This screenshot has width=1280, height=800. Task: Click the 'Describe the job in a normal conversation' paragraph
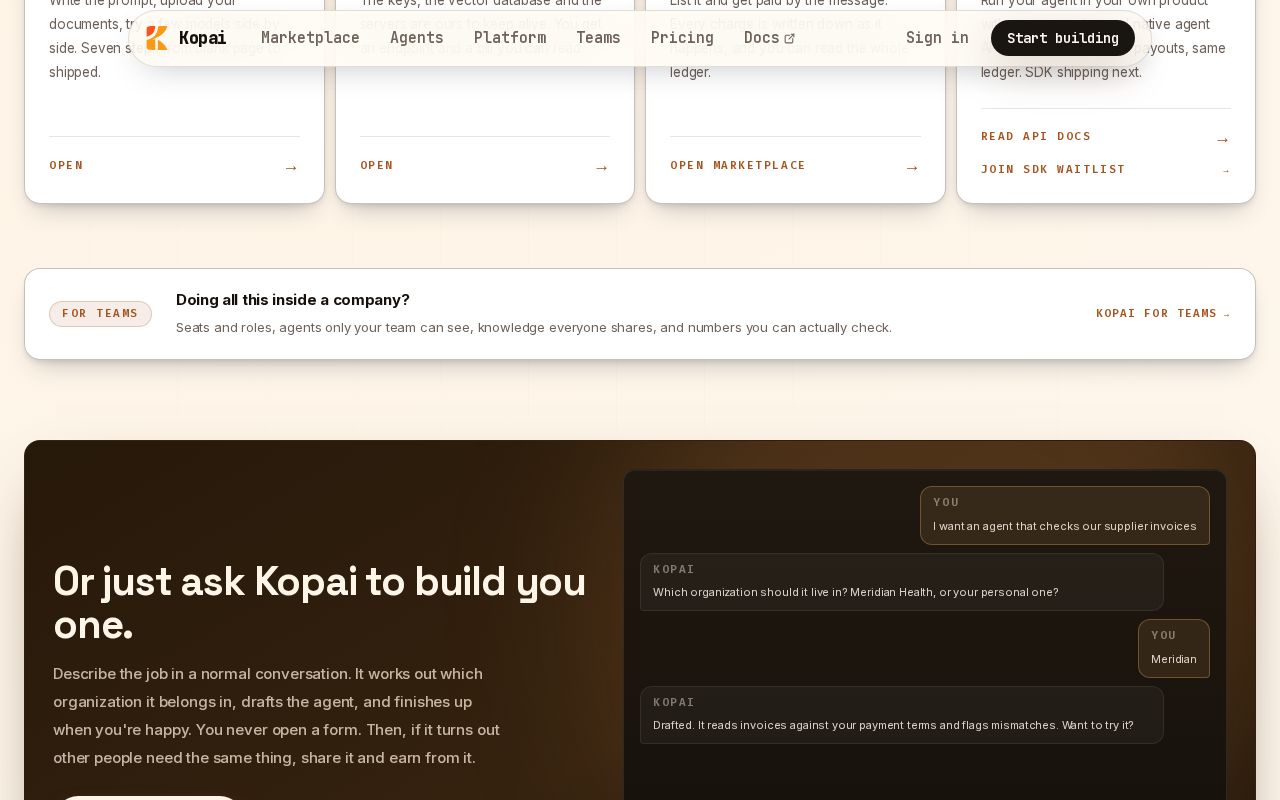(x=277, y=716)
